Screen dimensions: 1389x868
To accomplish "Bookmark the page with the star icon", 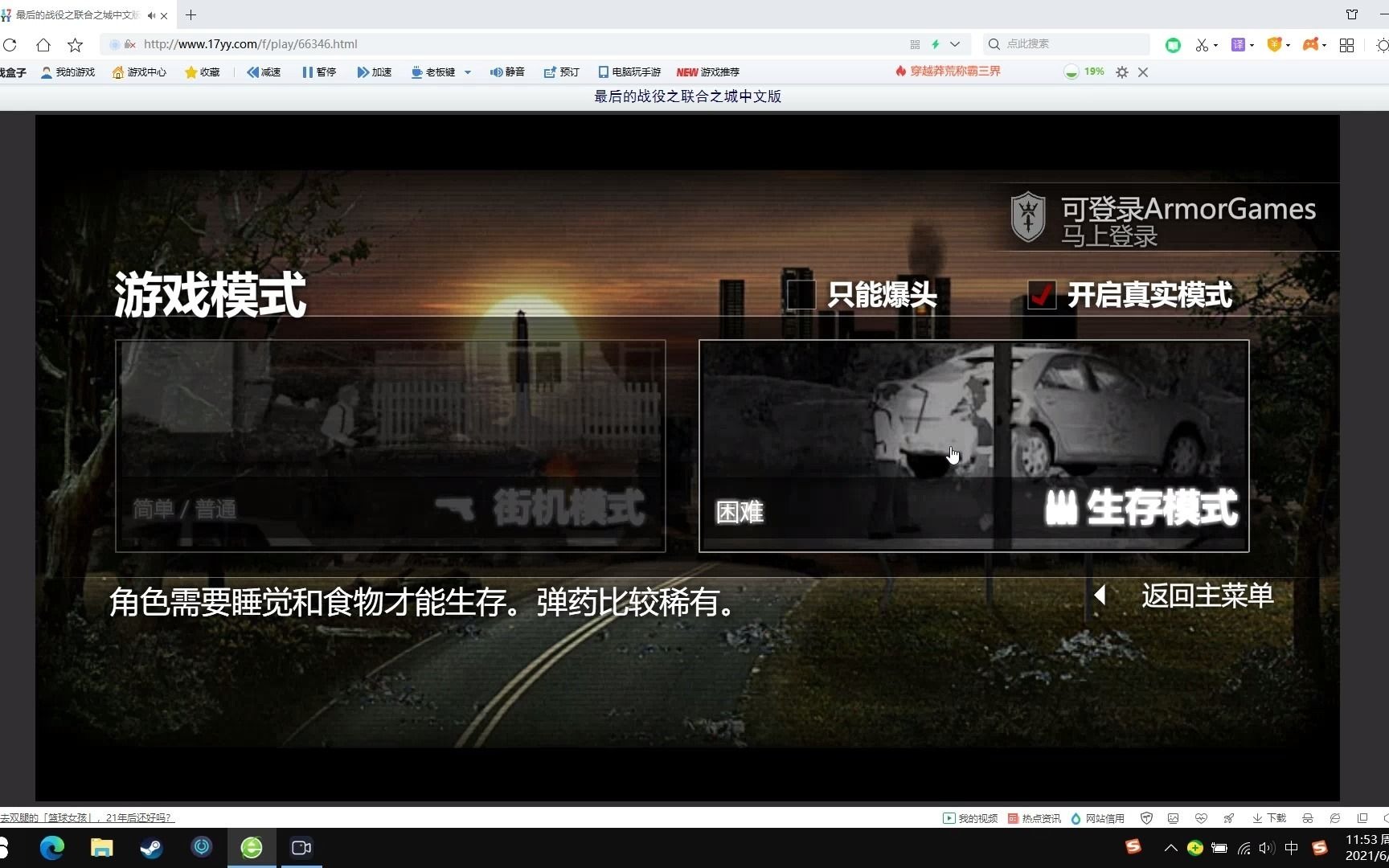I will (75, 45).
